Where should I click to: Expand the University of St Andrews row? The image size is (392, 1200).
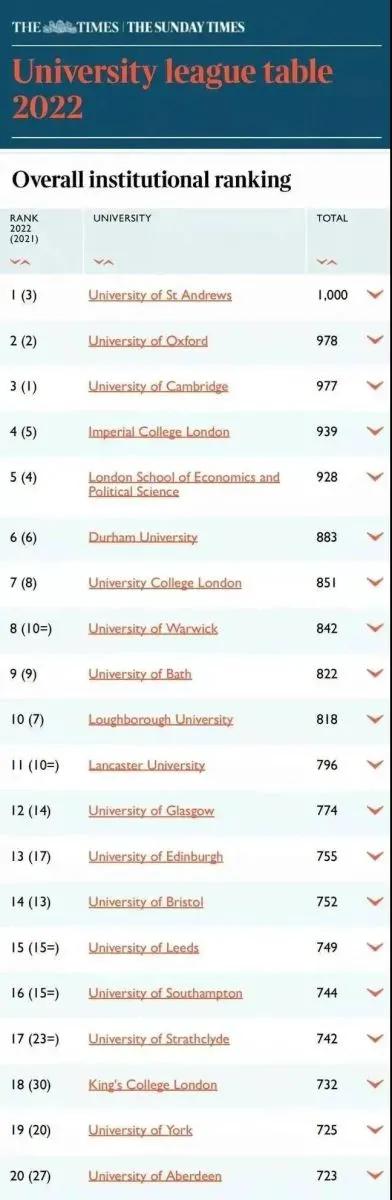click(375, 295)
